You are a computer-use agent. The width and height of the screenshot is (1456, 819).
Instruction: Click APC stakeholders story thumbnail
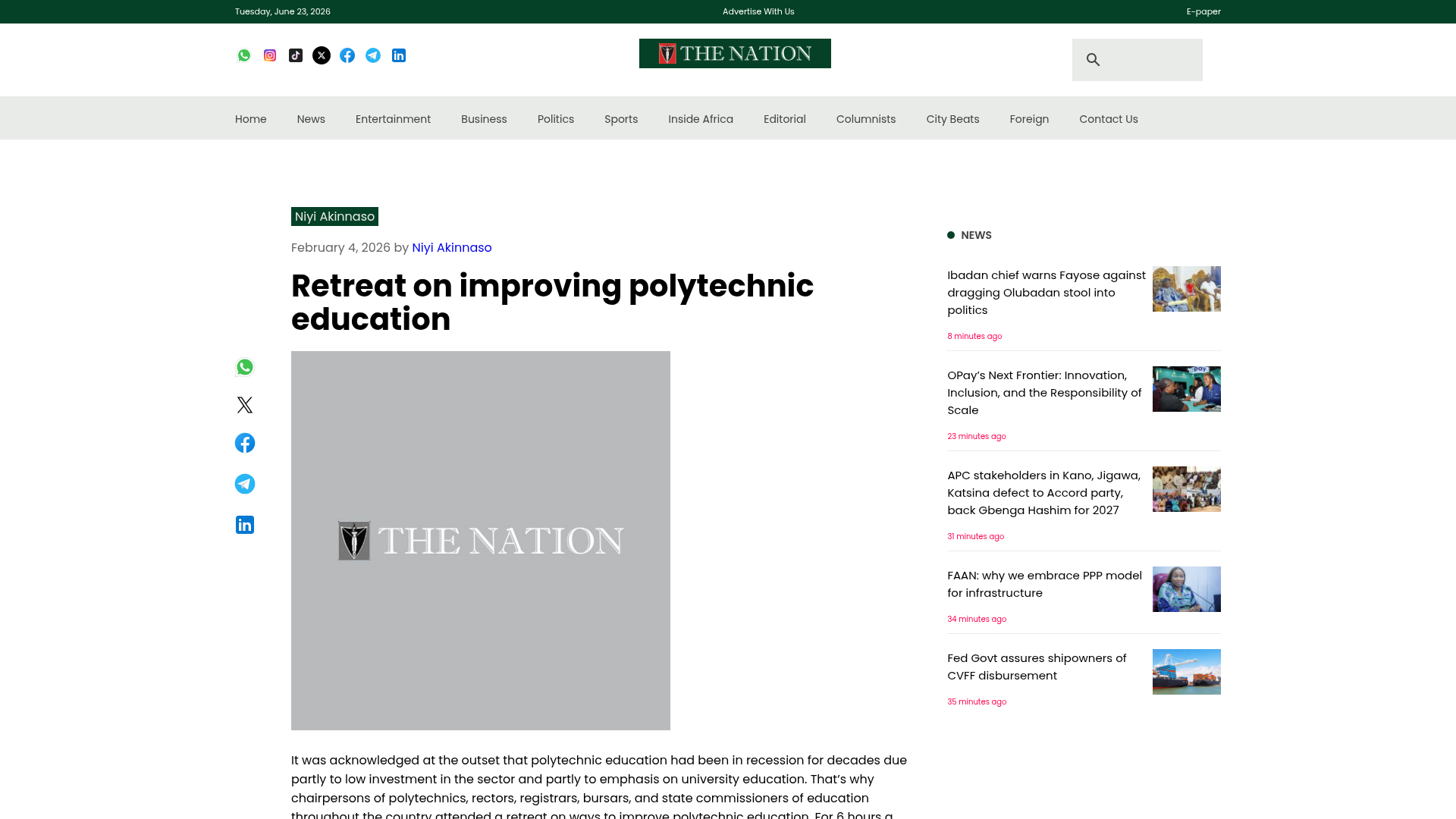click(1187, 489)
